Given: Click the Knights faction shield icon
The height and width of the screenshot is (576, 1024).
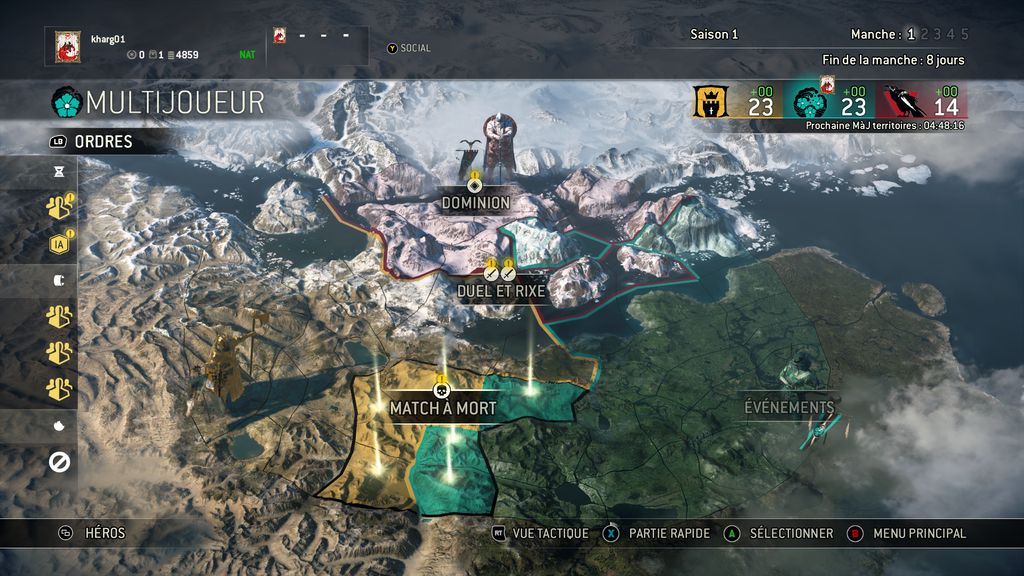Looking at the screenshot, I should [x=711, y=103].
